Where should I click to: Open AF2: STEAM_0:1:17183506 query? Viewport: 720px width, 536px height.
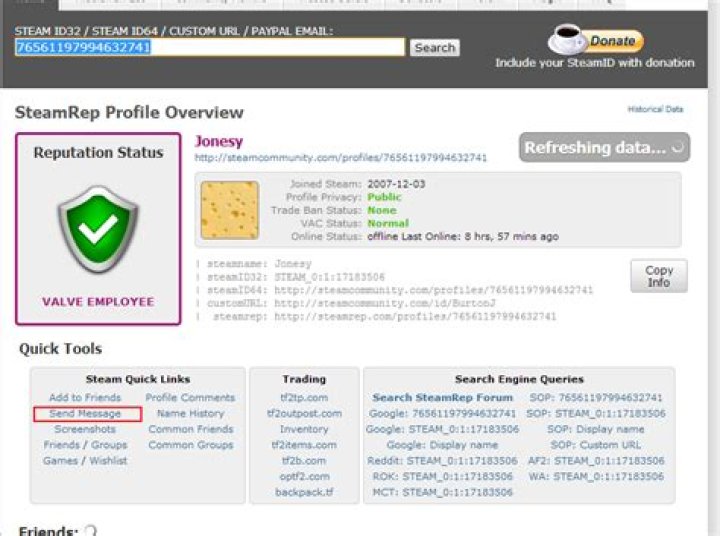[x=596, y=461]
